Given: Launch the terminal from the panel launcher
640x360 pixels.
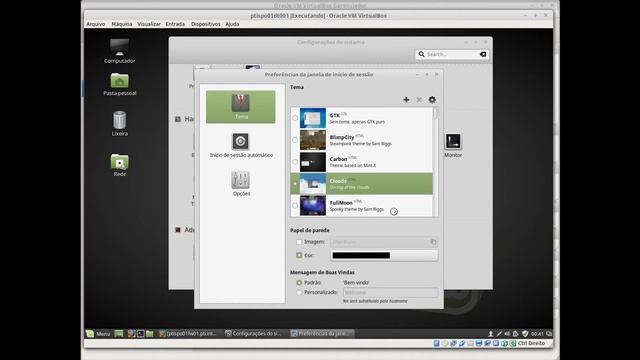Looking at the screenshot, I should tap(140, 334).
